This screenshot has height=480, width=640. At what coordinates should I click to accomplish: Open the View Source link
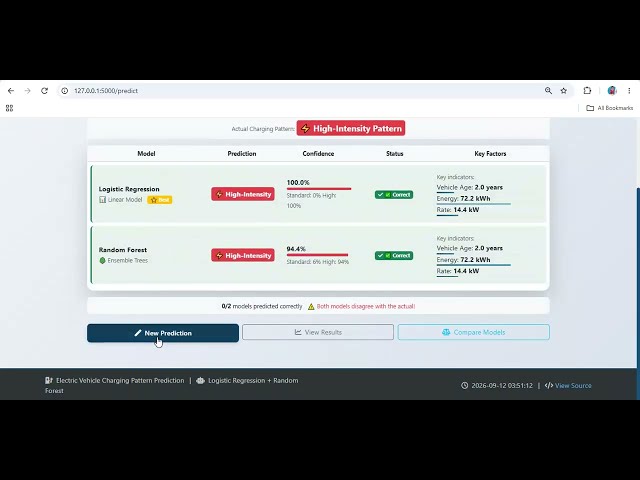coord(573,385)
